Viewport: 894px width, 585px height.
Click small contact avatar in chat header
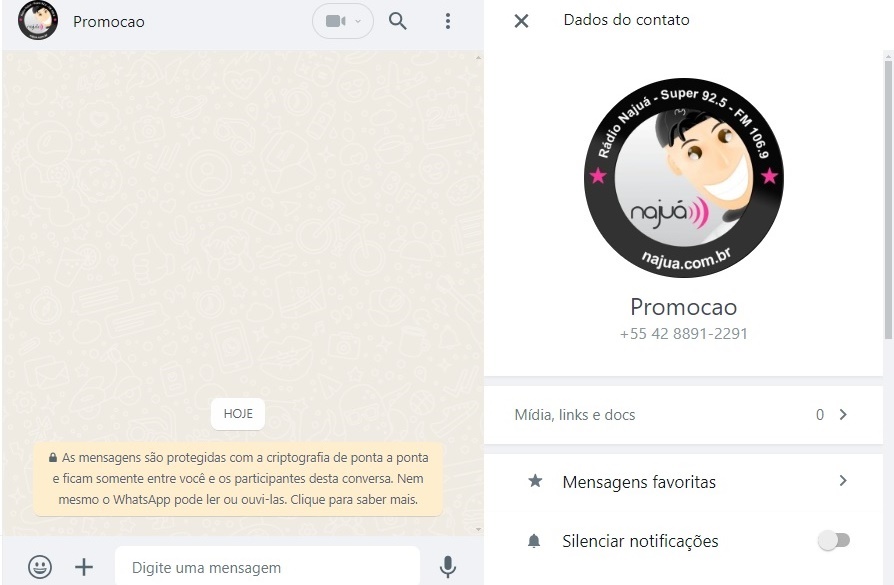[38, 21]
